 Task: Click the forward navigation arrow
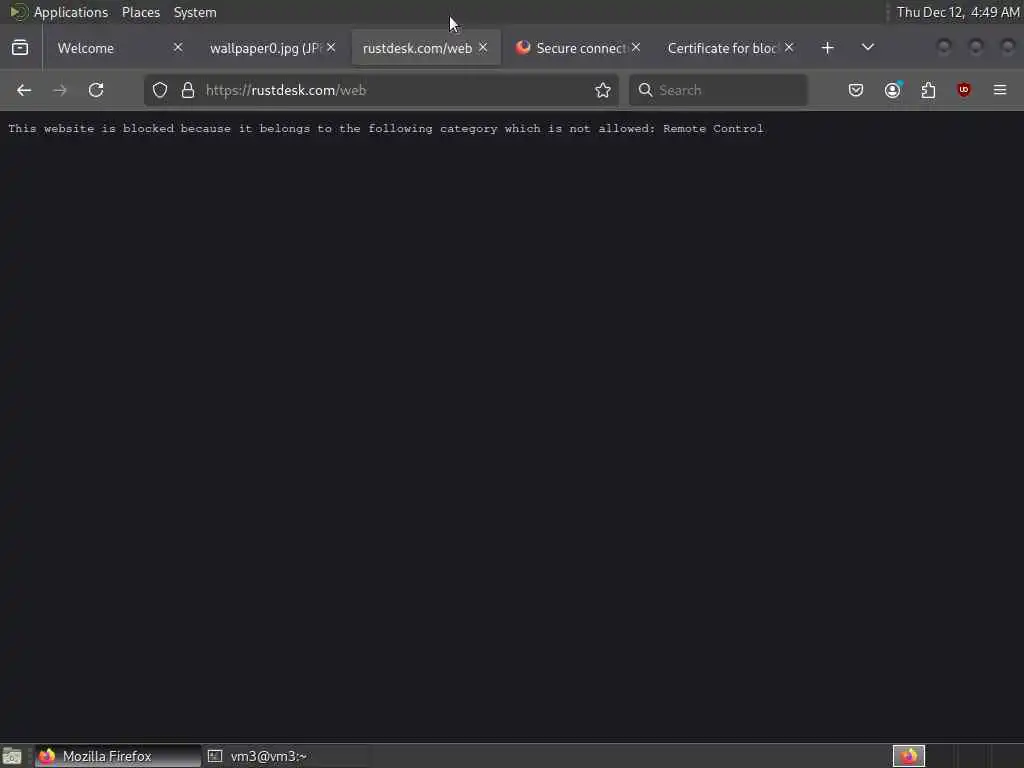[x=59, y=90]
